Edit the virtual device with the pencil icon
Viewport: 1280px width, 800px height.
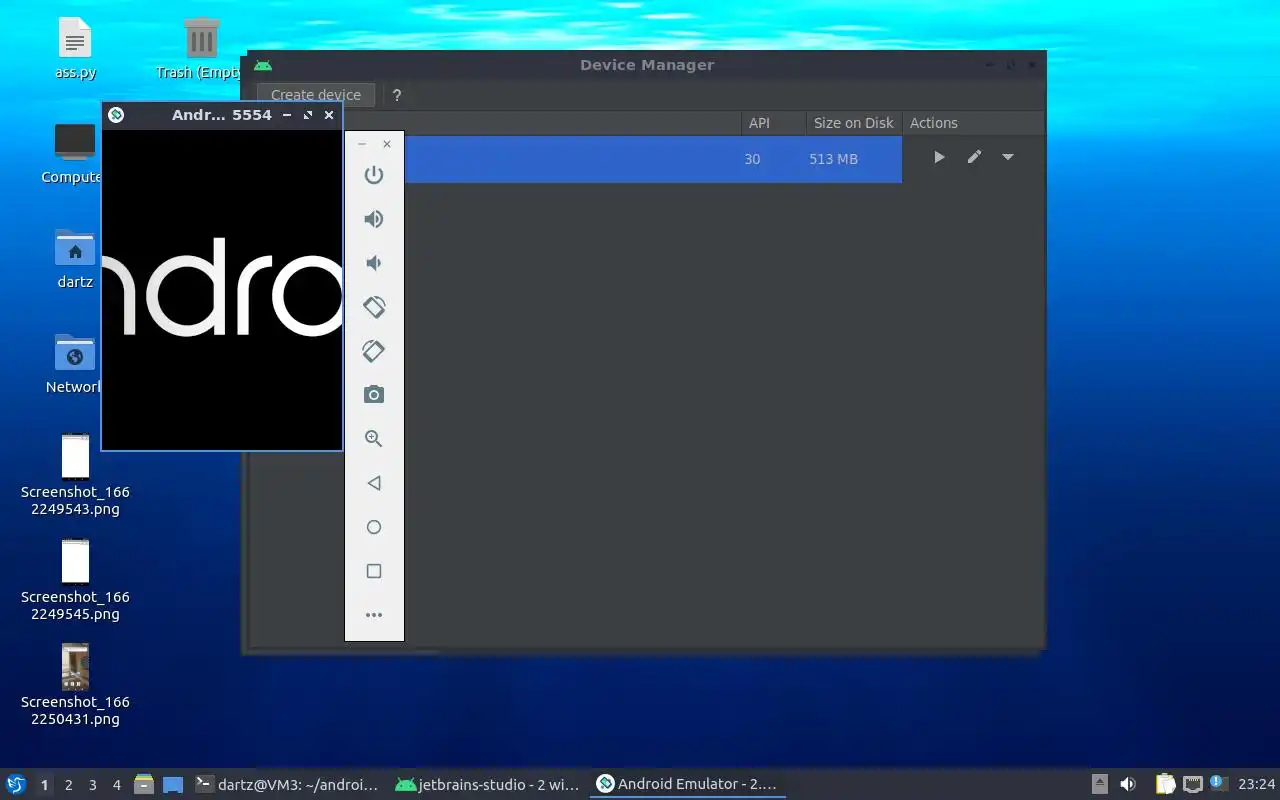tap(974, 157)
